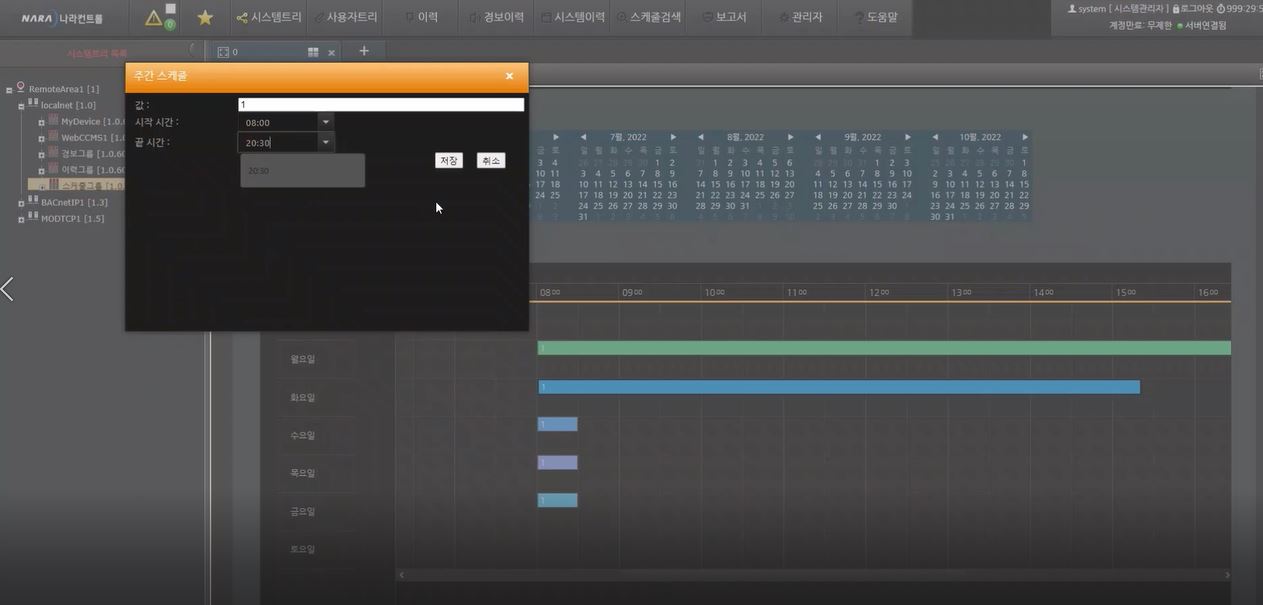Click the alarm warning triangle icon
The image size is (1263, 605).
tap(153, 17)
